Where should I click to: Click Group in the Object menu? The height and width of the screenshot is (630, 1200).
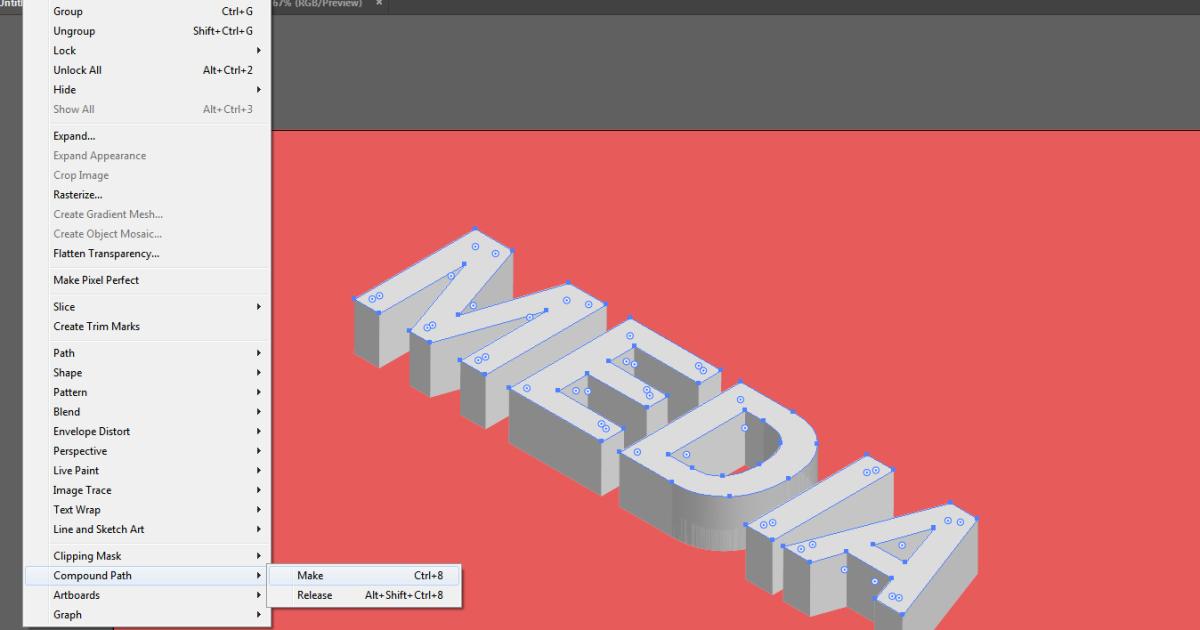tap(70, 11)
